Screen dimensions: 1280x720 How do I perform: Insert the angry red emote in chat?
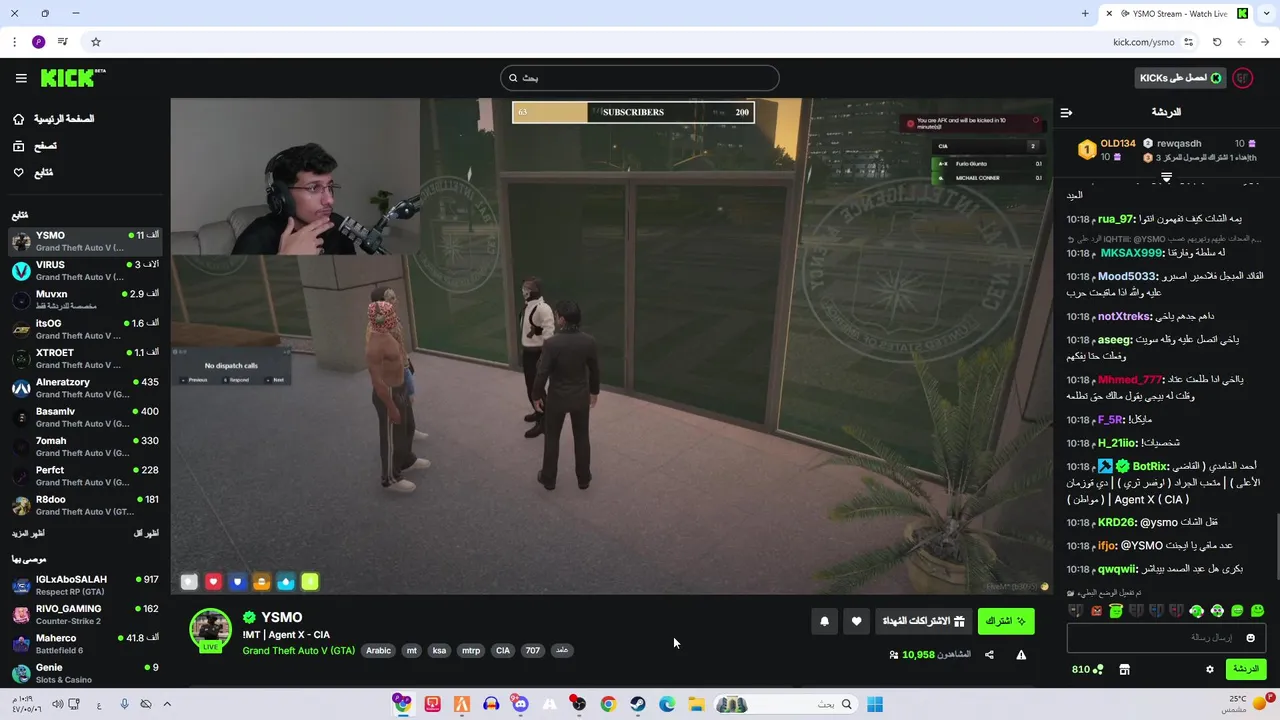1096,611
